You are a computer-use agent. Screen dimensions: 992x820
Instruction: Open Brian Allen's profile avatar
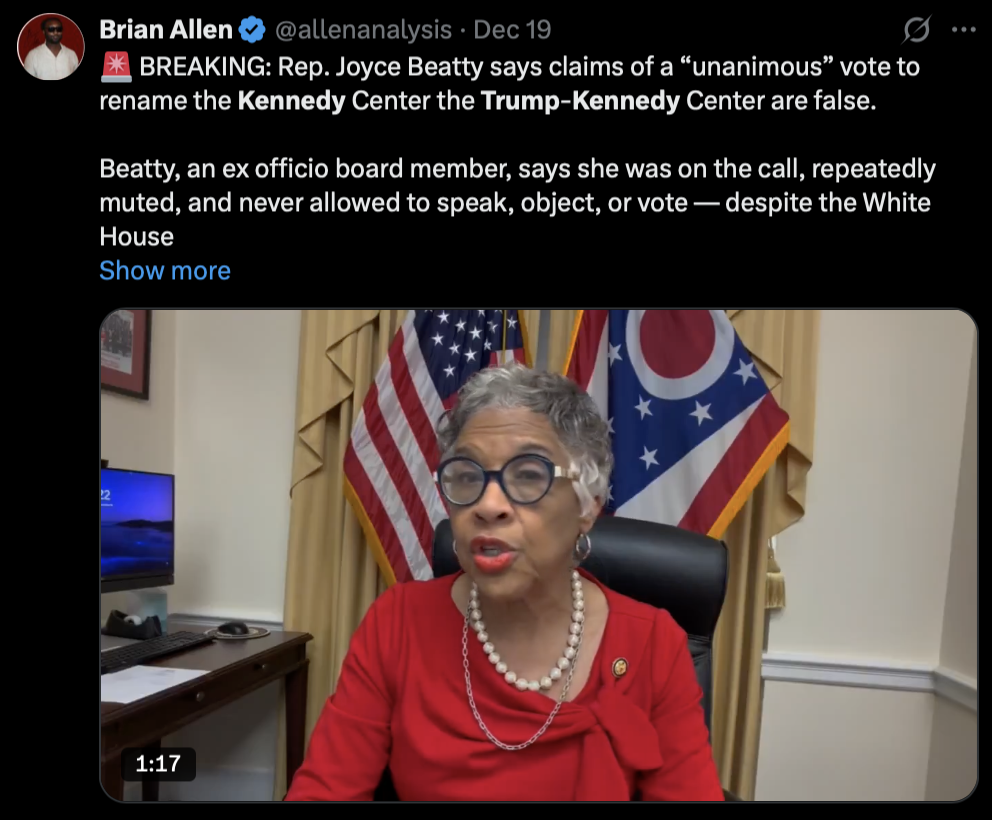pos(51,46)
